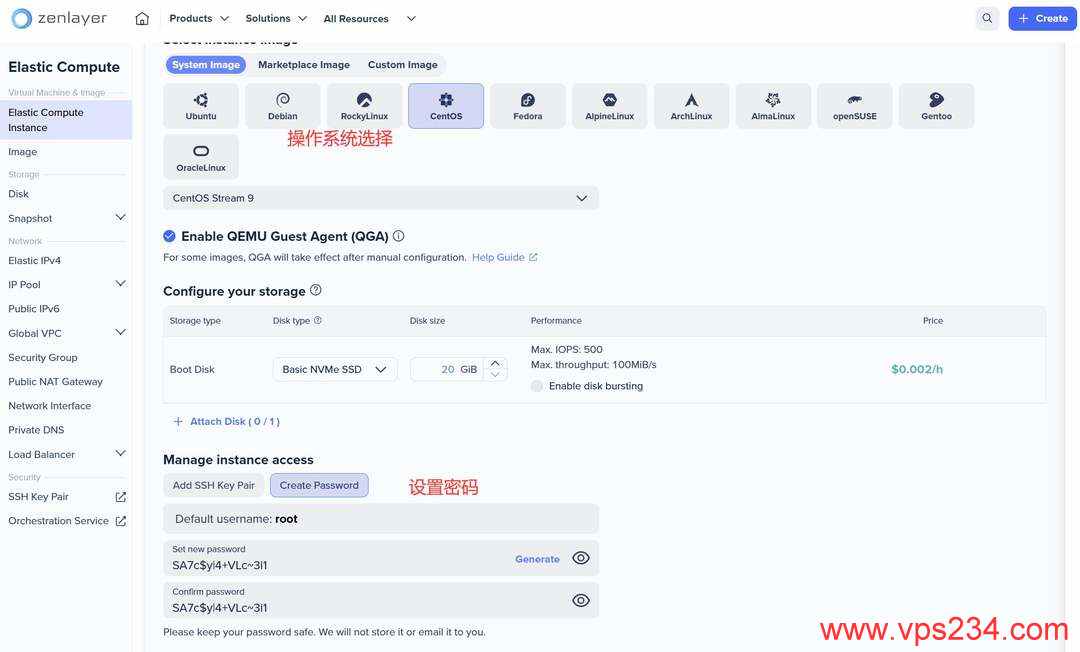Switch to the Marketplace Image tab
The width and height of the screenshot is (1080, 652).
tap(303, 64)
